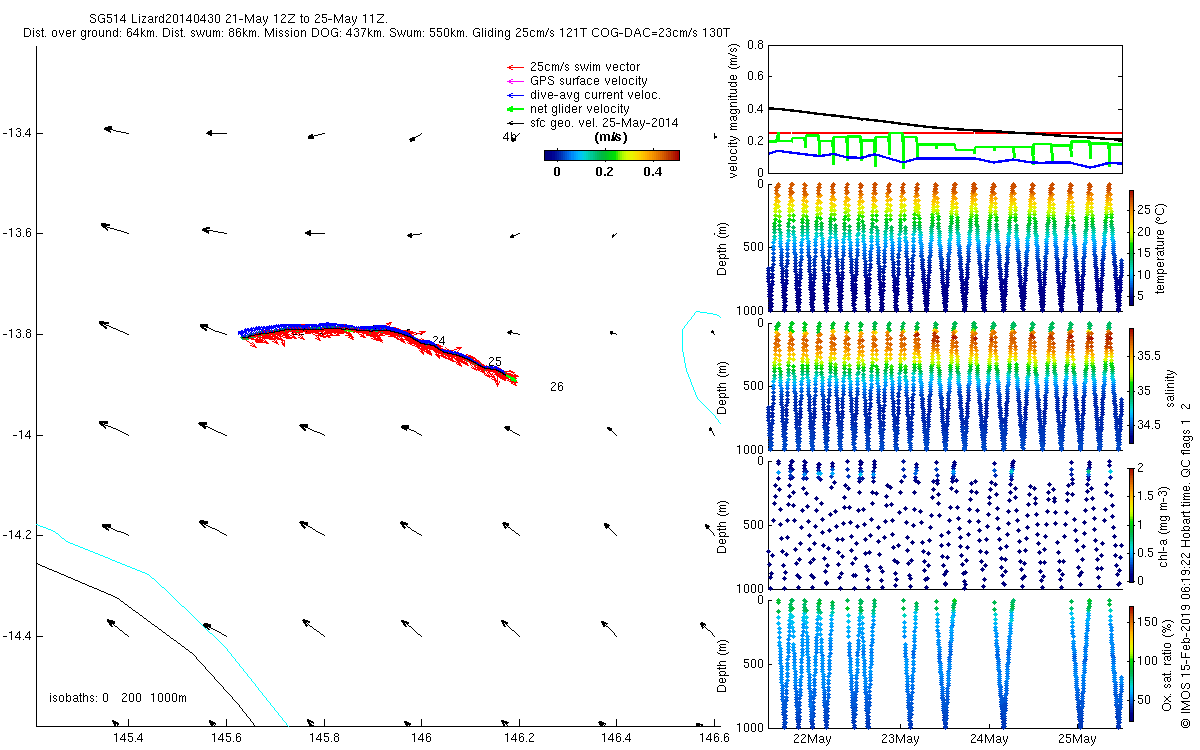Viewport: 1200px width, 750px height.
Task: Select the day 24 marker on glider track
Action: tap(438, 341)
